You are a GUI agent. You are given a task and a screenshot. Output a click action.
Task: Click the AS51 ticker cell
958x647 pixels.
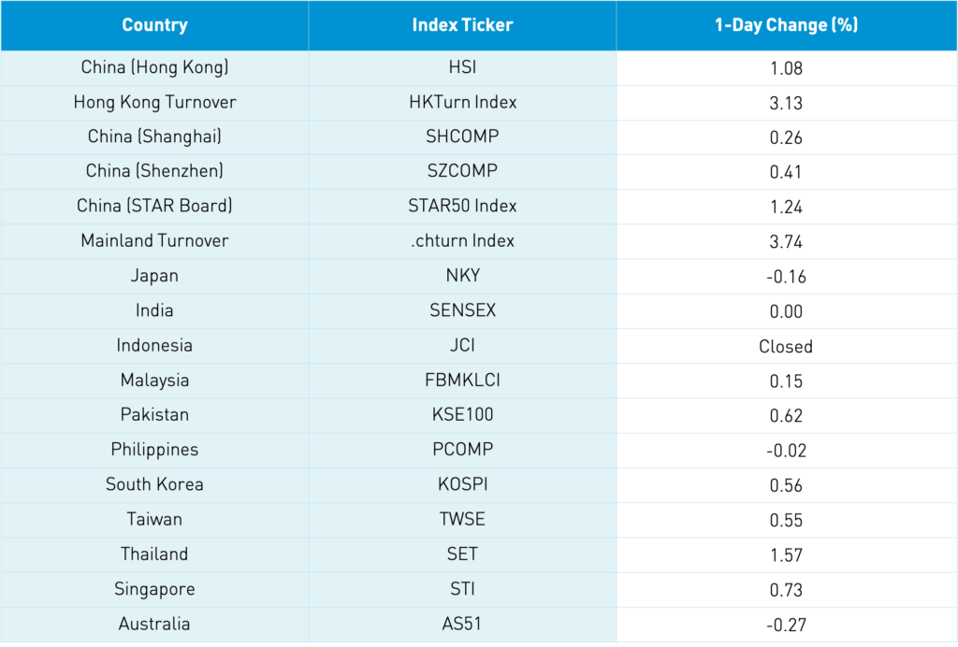click(462, 624)
